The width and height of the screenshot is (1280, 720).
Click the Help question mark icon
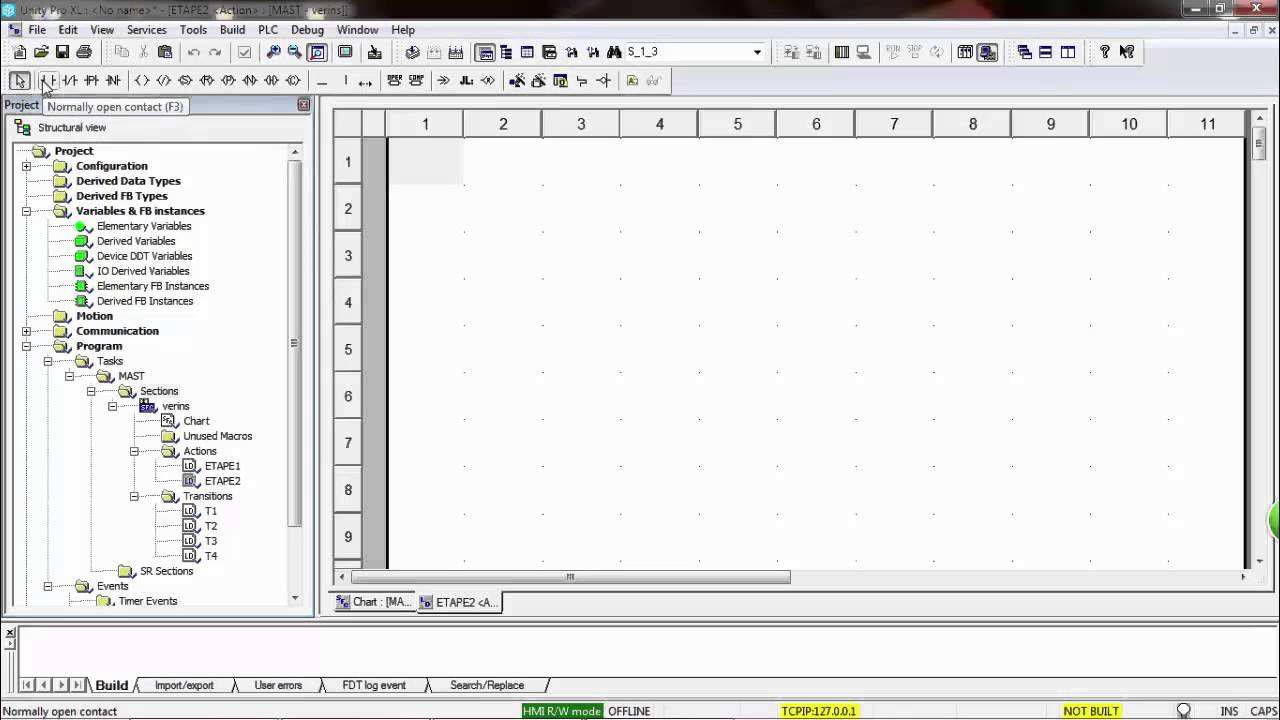[1104, 52]
